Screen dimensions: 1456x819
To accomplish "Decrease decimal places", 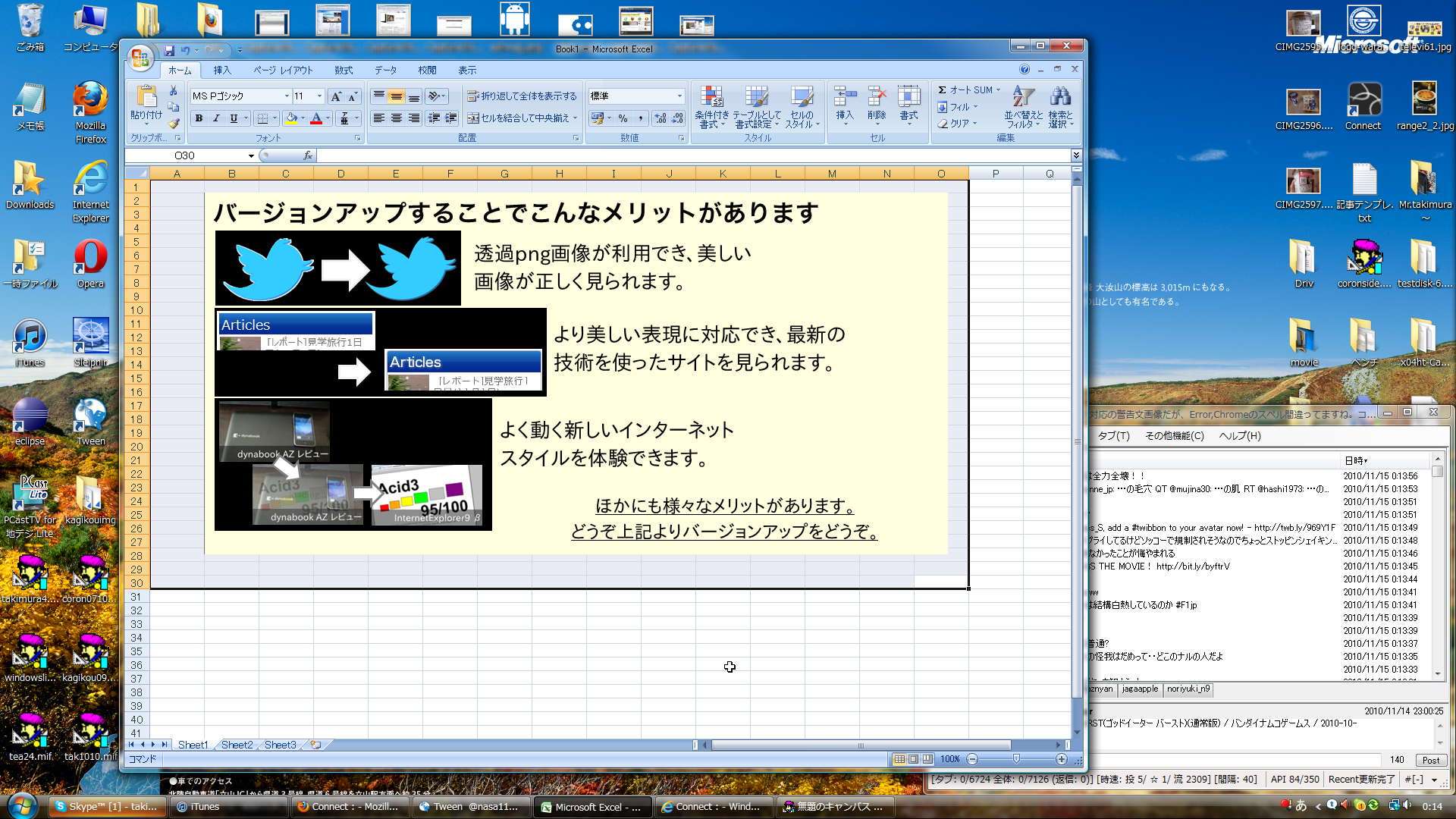I will pos(678,118).
